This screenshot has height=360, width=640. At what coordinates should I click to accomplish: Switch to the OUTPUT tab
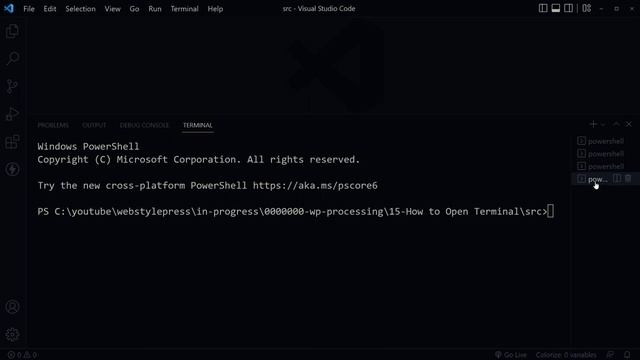tap(94, 125)
